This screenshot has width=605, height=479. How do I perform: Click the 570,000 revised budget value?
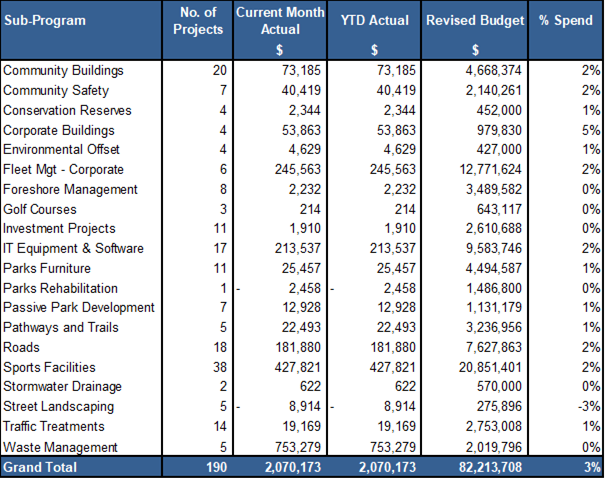click(499, 386)
